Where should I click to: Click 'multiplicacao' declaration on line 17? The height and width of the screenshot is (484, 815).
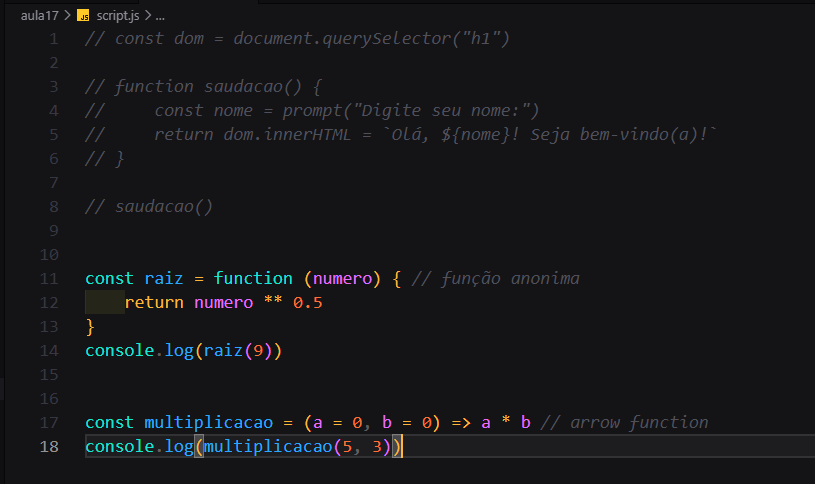point(208,423)
